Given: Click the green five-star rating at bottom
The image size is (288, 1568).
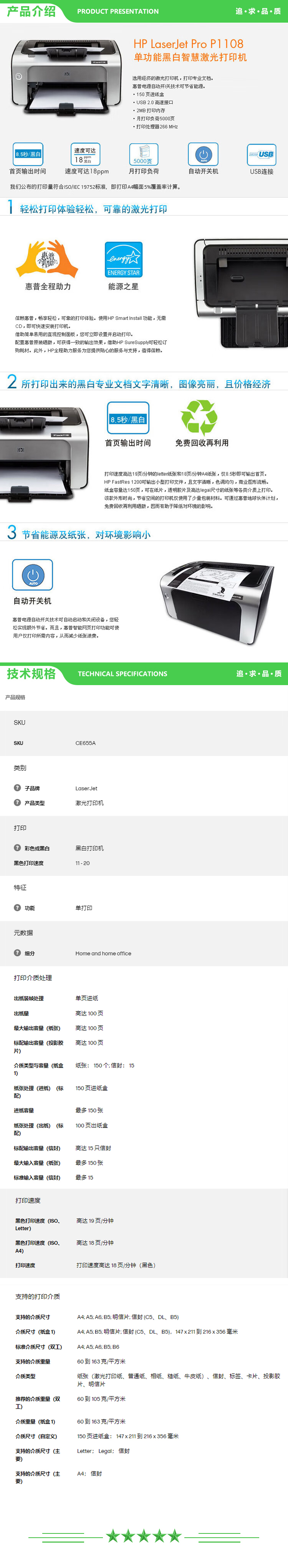Looking at the screenshot, I should (144, 1535).
